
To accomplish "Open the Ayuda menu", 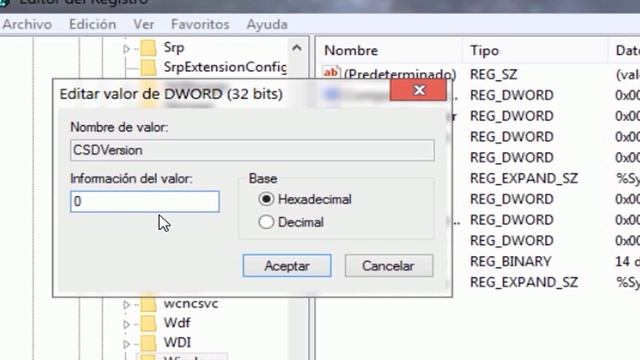I will [267, 24].
